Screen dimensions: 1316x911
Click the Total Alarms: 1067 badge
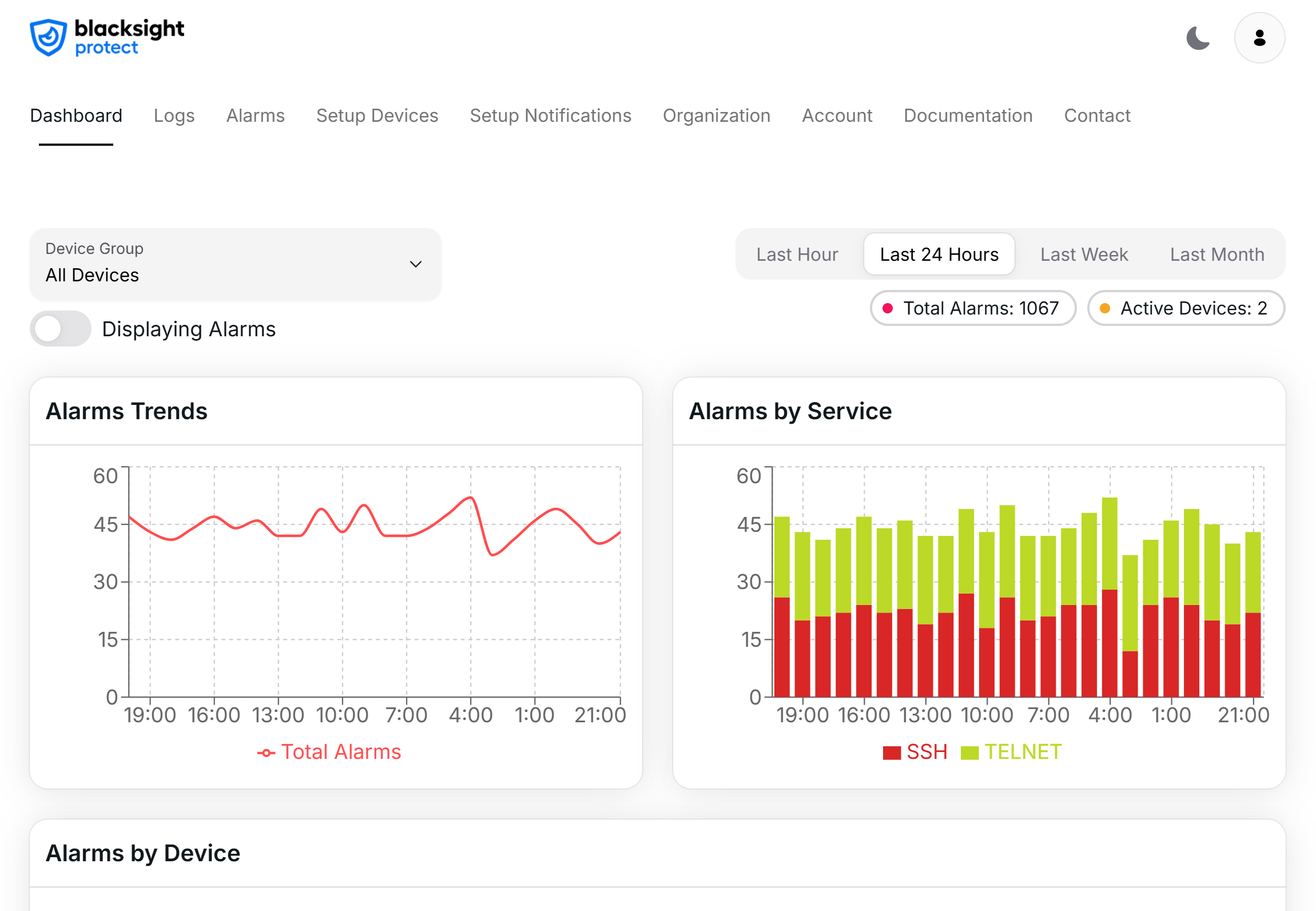click(972, 308)
